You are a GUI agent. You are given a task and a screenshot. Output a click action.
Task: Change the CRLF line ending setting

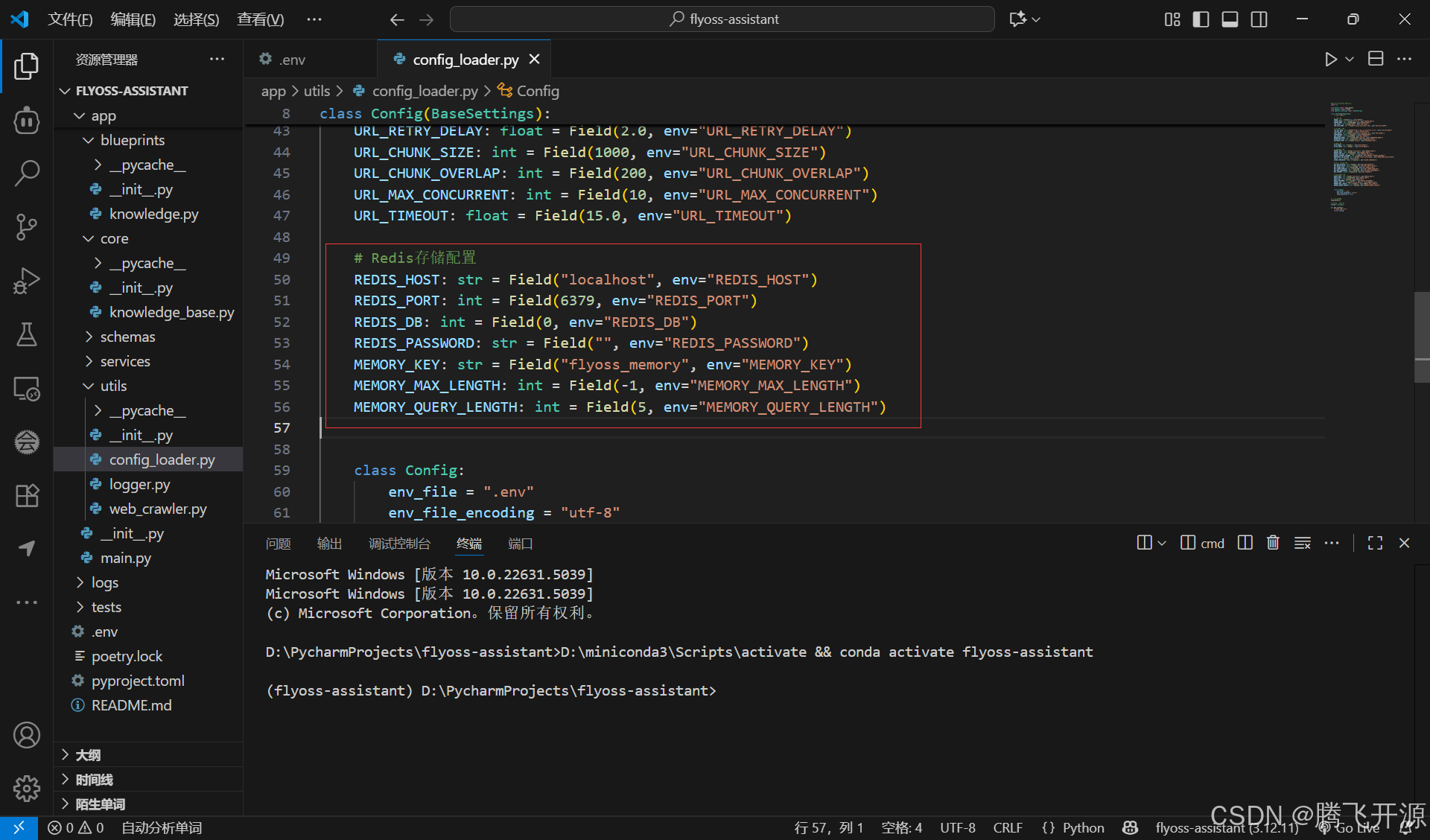tap(1007, 827)
